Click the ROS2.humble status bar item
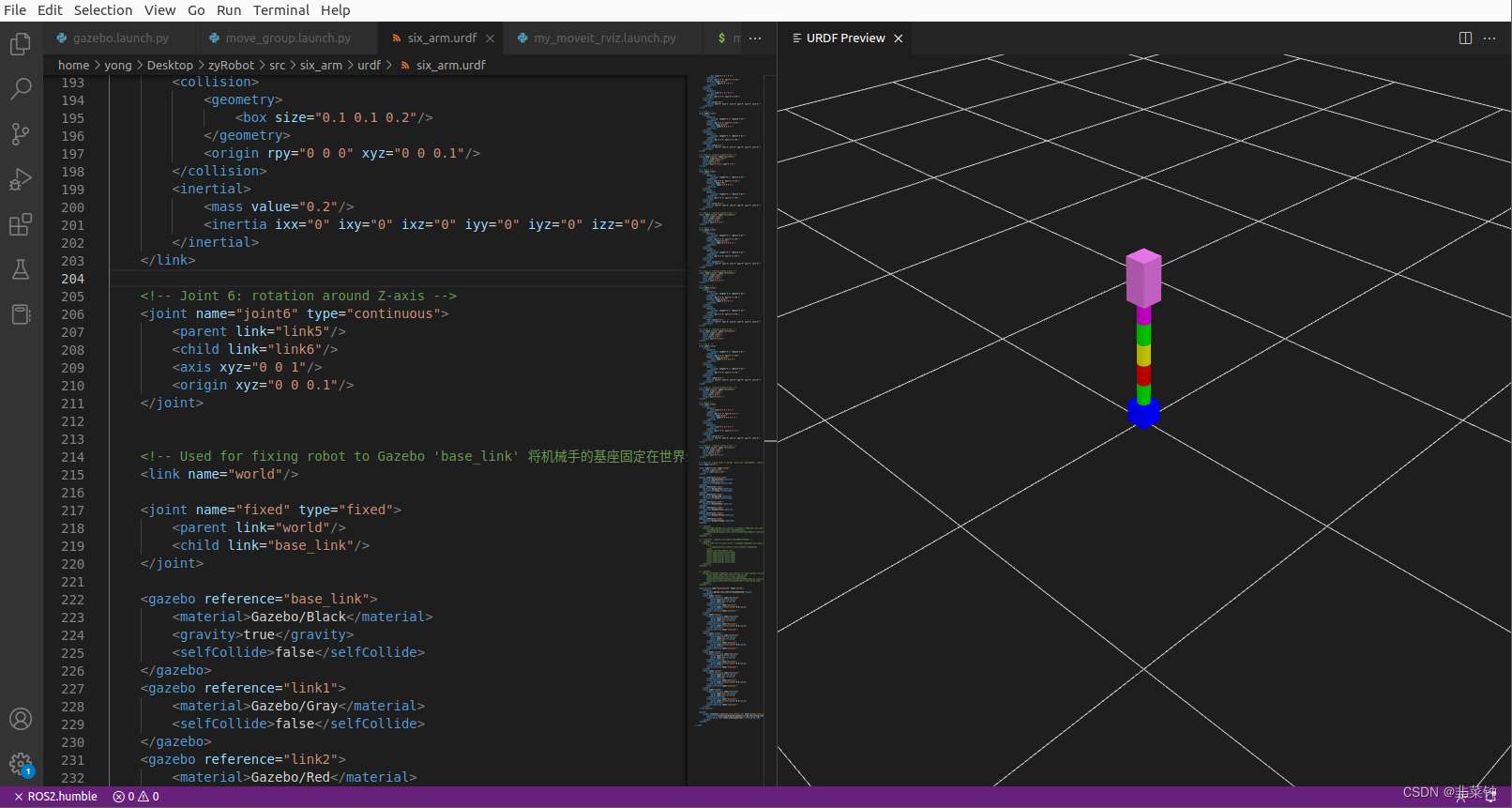Screen dimensions: 1512x808 55,797
